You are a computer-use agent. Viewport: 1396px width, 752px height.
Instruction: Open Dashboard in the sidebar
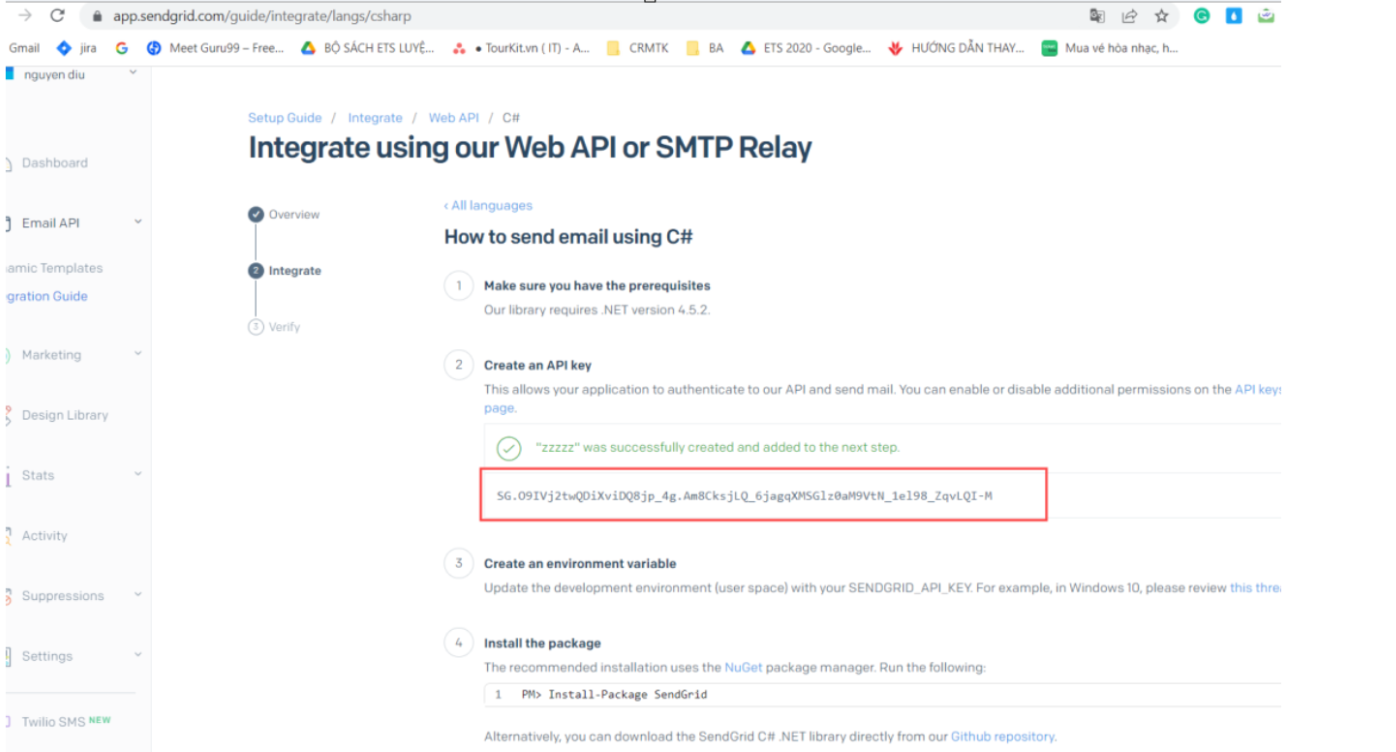(54, 163)
